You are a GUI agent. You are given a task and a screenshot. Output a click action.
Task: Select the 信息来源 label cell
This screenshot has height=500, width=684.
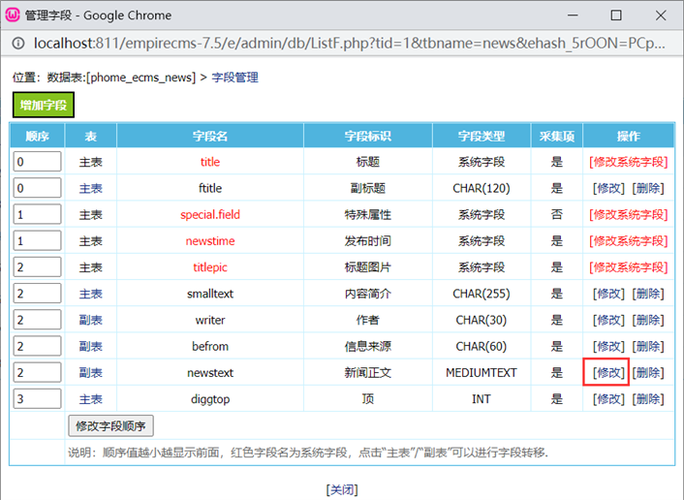pos(368,346)
